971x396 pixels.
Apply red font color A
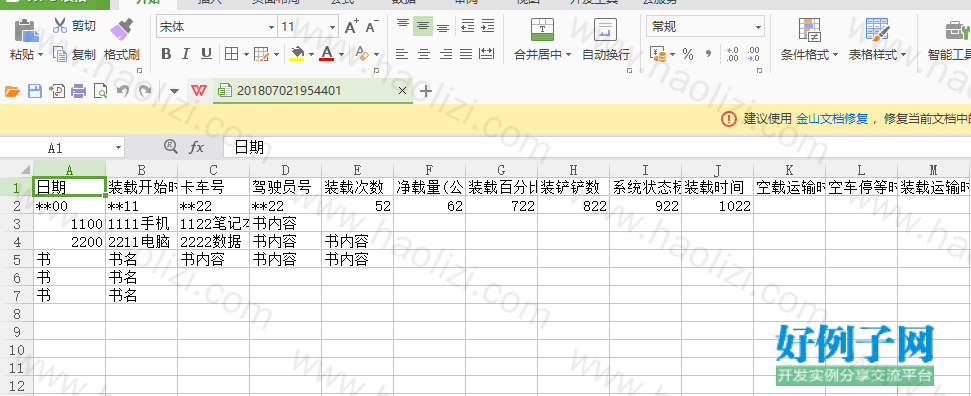tap(327, 54)
